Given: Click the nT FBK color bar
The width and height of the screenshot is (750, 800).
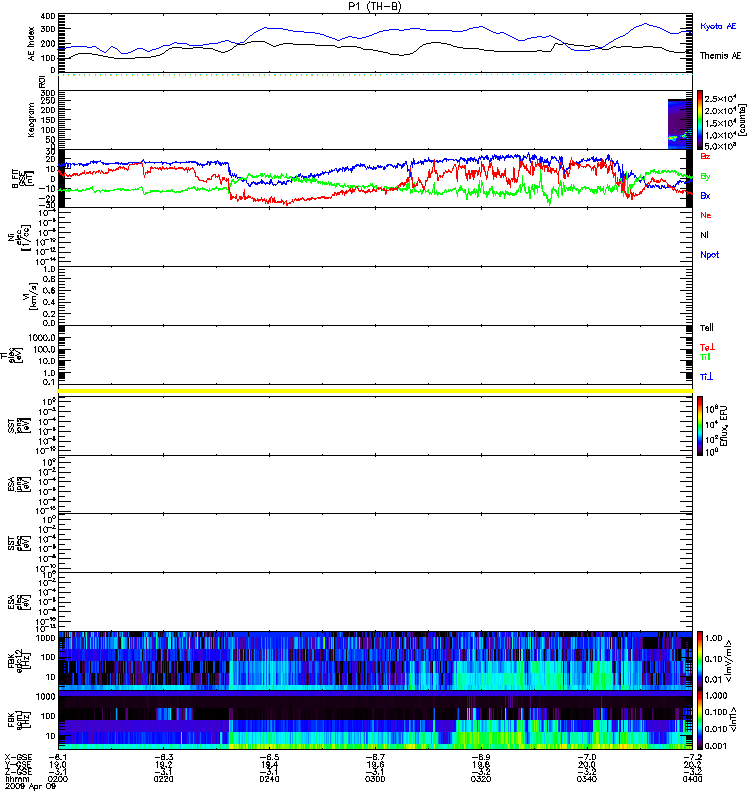Looking at the screenshot, I should pos(700,720).
